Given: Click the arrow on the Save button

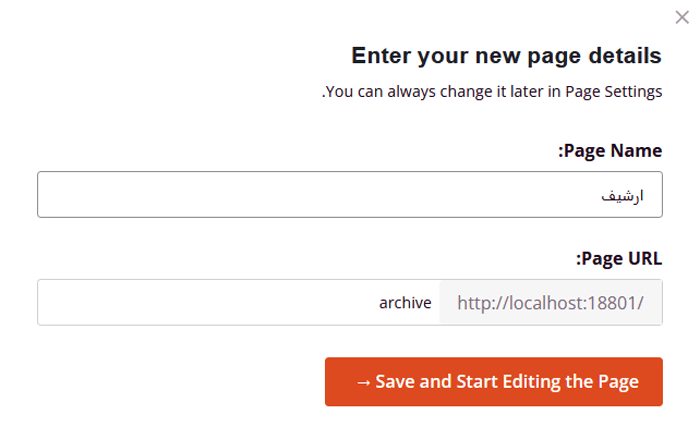Looking at the screenshot, I should click(x=363, y=383).
